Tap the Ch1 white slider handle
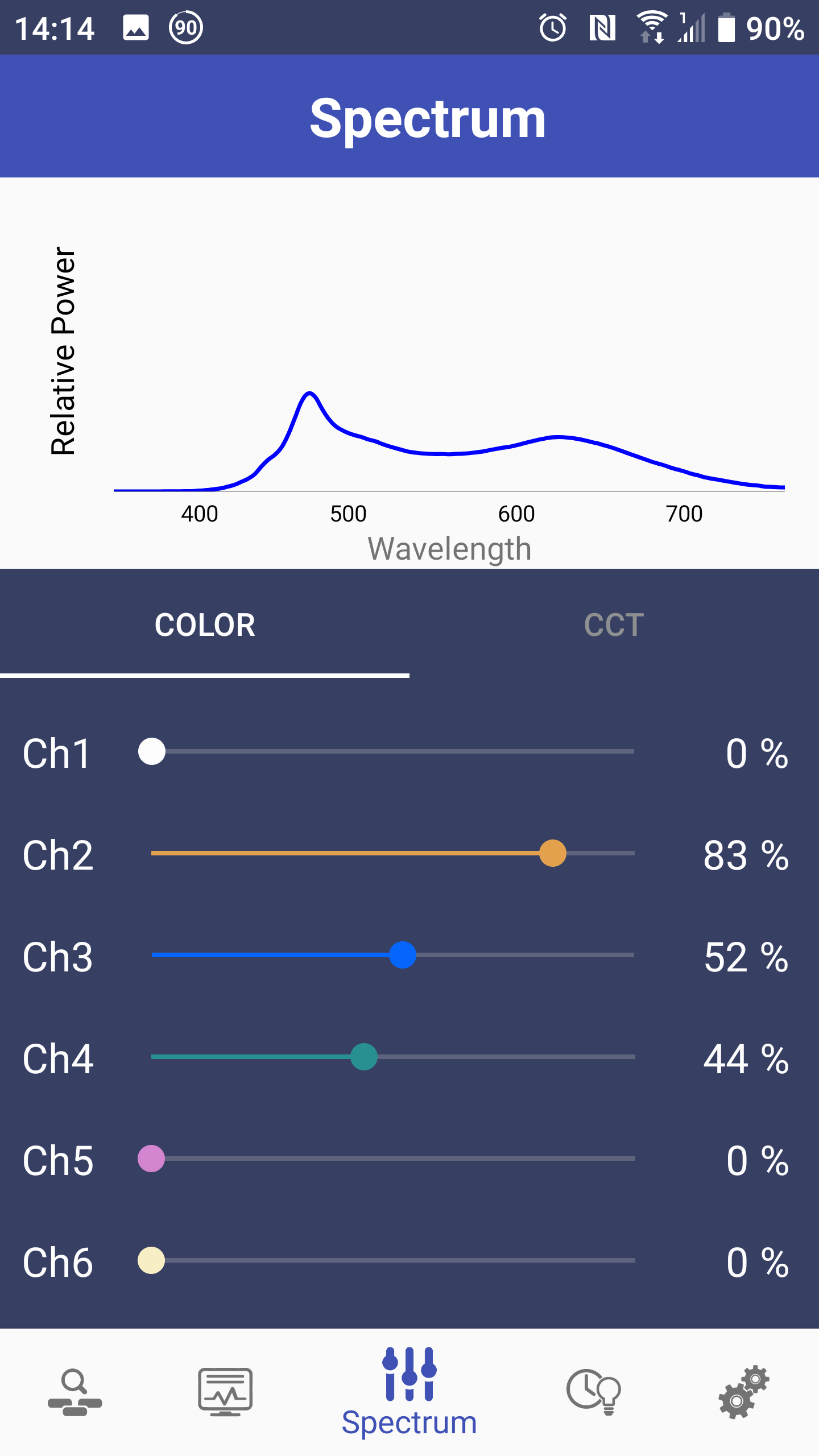The image size is (819, 1456). coord(152,751)
